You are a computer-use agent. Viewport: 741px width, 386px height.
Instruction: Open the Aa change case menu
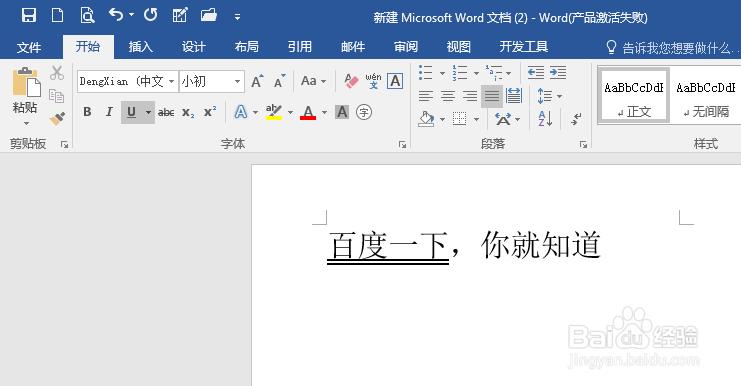click(x=313, y=81)
